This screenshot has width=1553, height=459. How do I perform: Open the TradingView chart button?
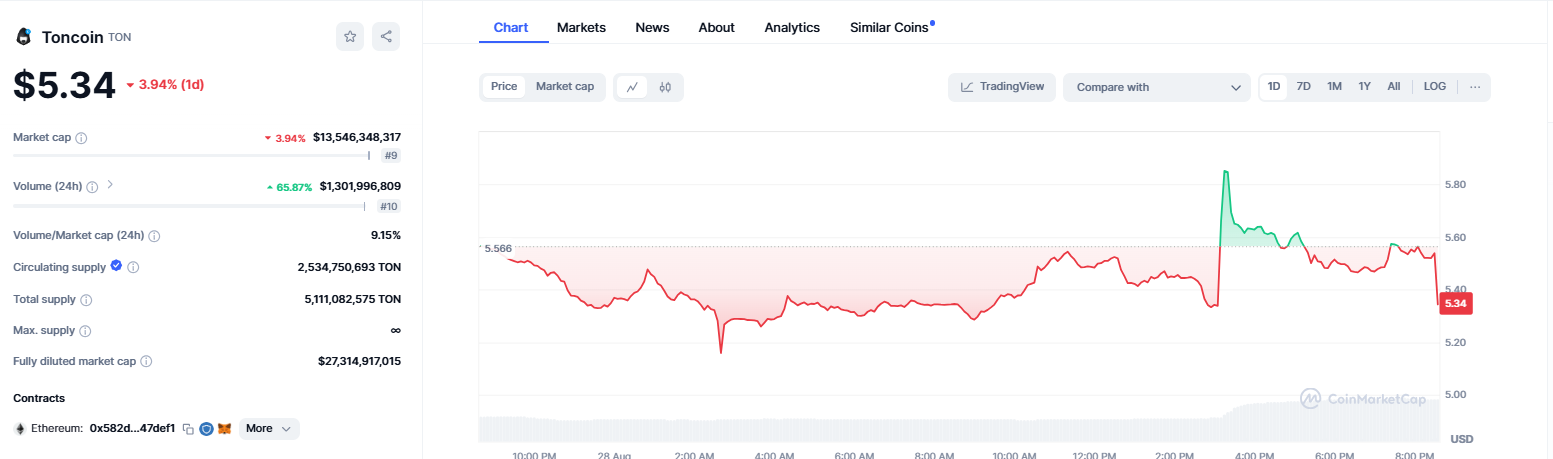tap(1002, 87)
